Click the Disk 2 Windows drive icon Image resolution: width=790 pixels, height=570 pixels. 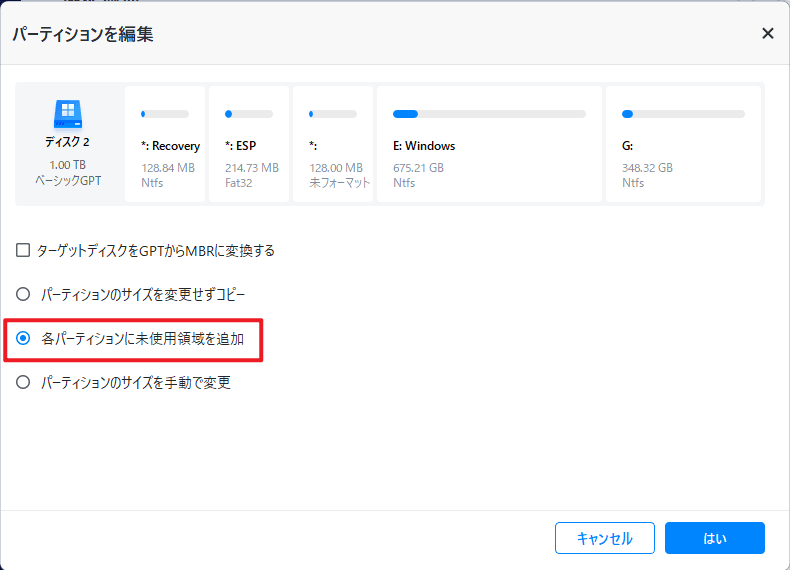68,114
